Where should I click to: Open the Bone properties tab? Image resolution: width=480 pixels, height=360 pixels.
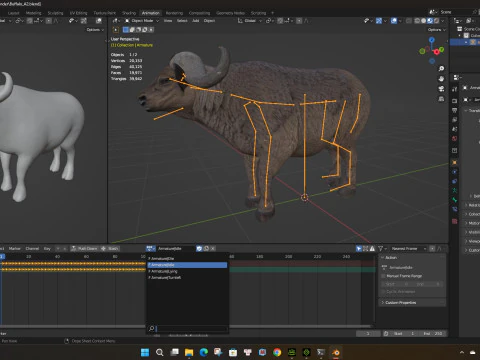pyautogui.click(x=455, y=200)
